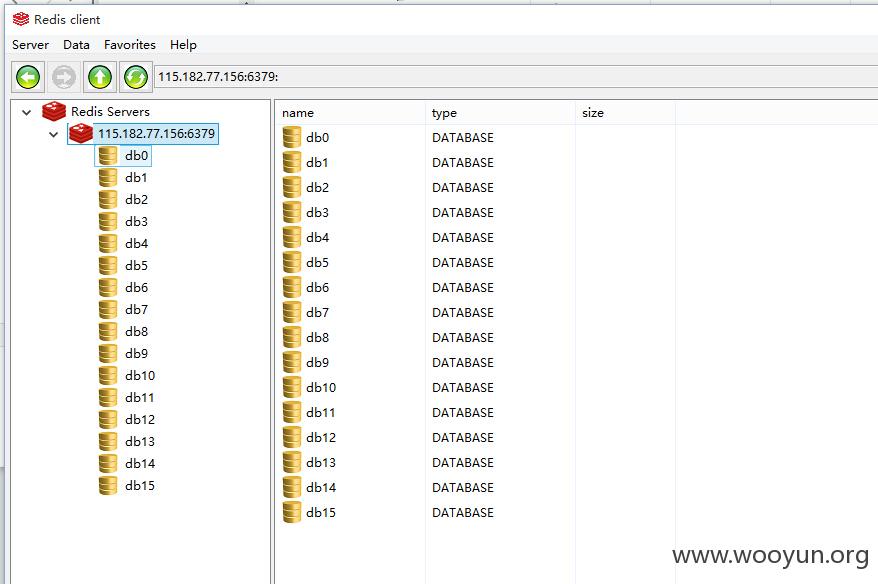Click the db9 database icon in tree
The width and height of the screenshot is (878, 584).
click(108, 353)
